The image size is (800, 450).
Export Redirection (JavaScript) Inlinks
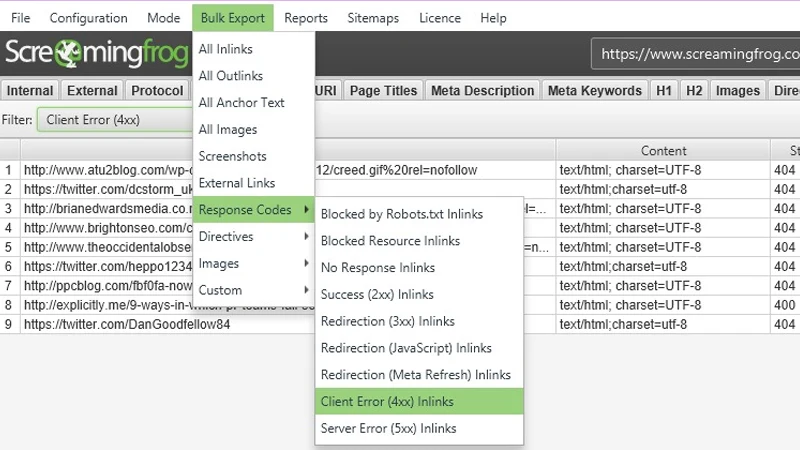[419, 348]
